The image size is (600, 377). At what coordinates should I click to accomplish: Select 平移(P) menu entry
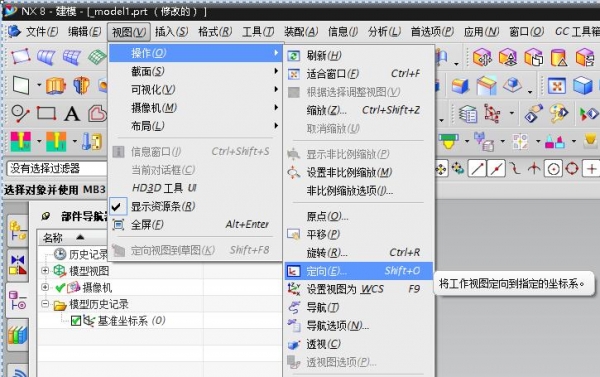pos(359,234)
